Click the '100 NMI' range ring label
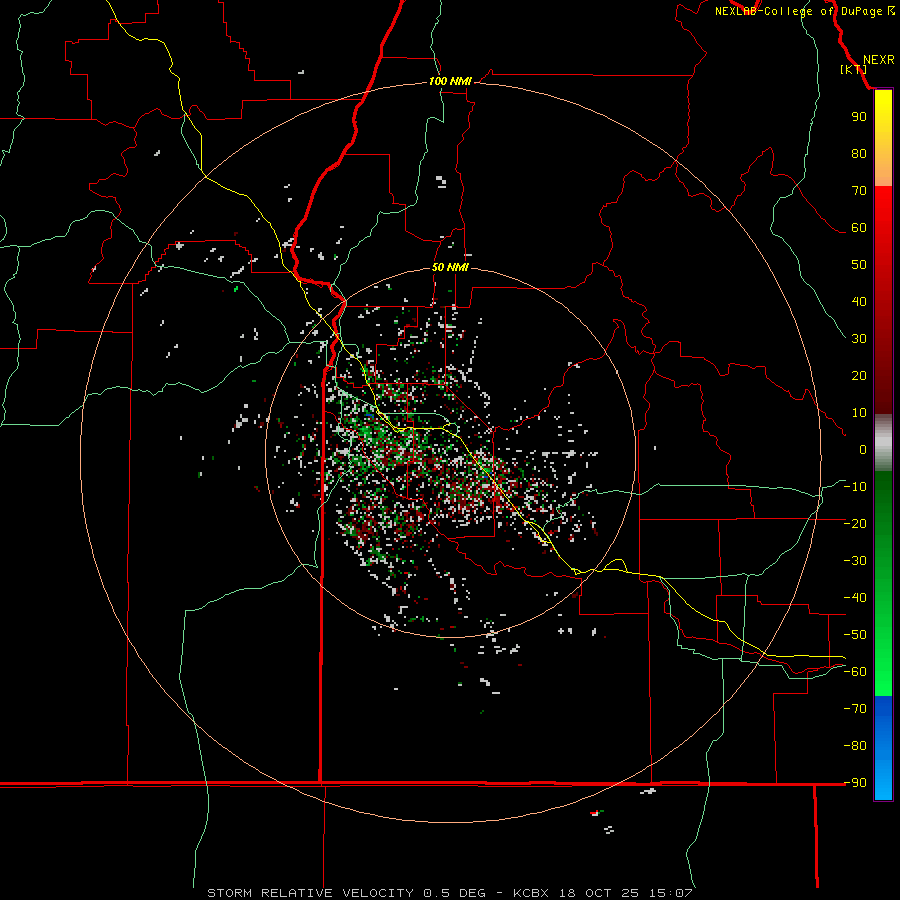Viewport: 900px width, 900px height. coord(450,82)
